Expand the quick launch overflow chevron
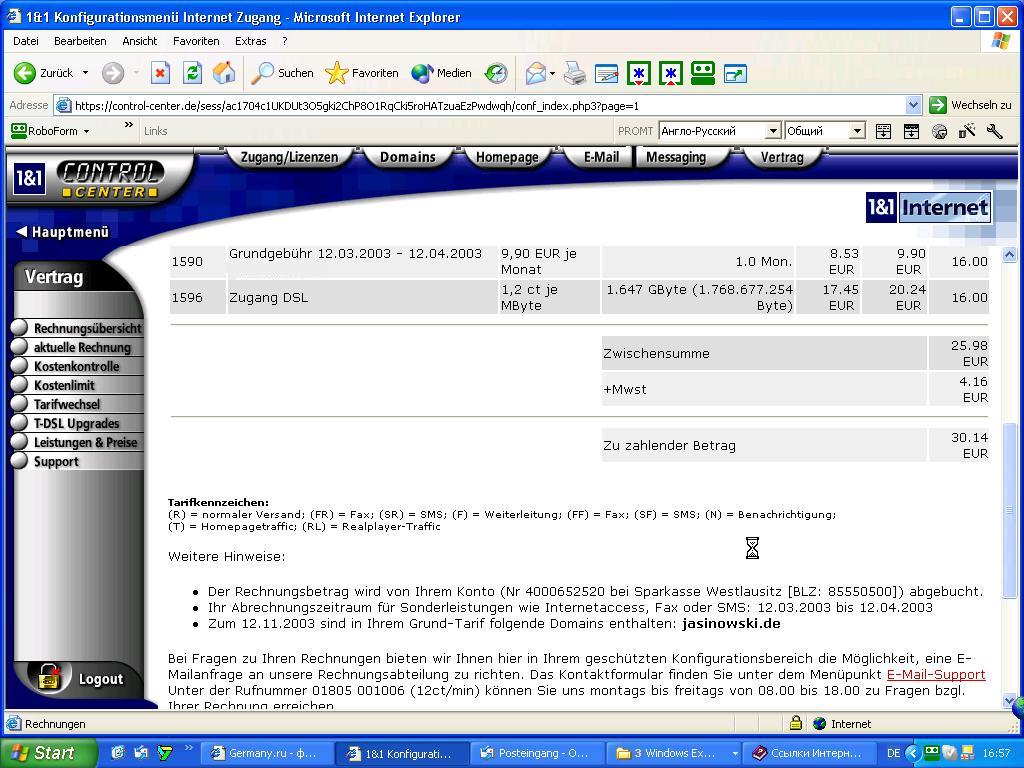Screen dimensions: 1024x768 (189, 748)
